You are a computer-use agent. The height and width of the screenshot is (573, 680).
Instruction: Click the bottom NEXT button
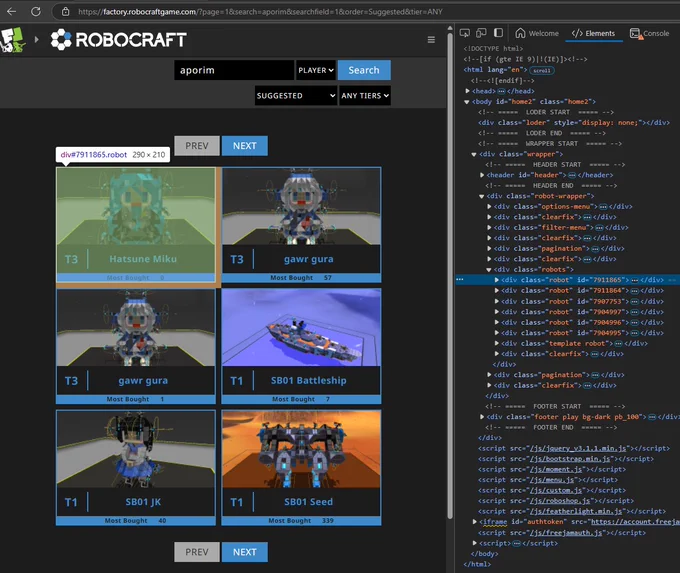[245, 552]
